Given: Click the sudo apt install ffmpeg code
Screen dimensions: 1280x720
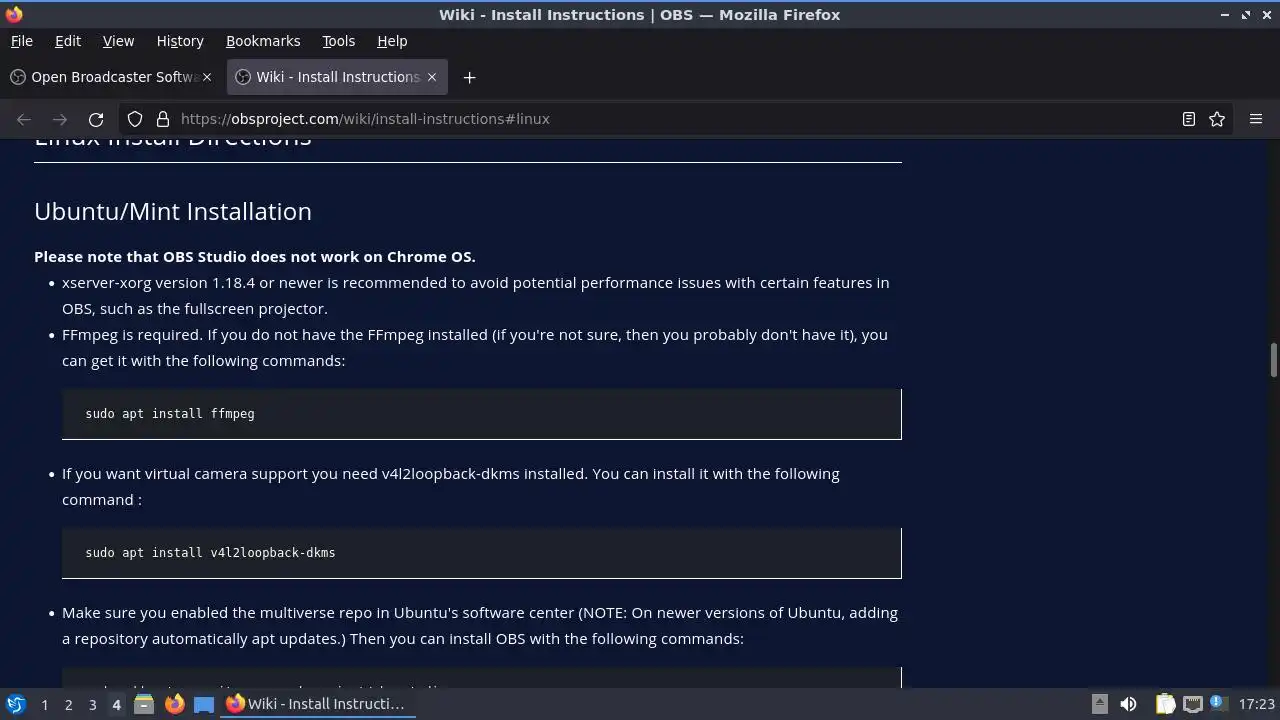Looking at the screenshot, I should click(x=170, y=413).
